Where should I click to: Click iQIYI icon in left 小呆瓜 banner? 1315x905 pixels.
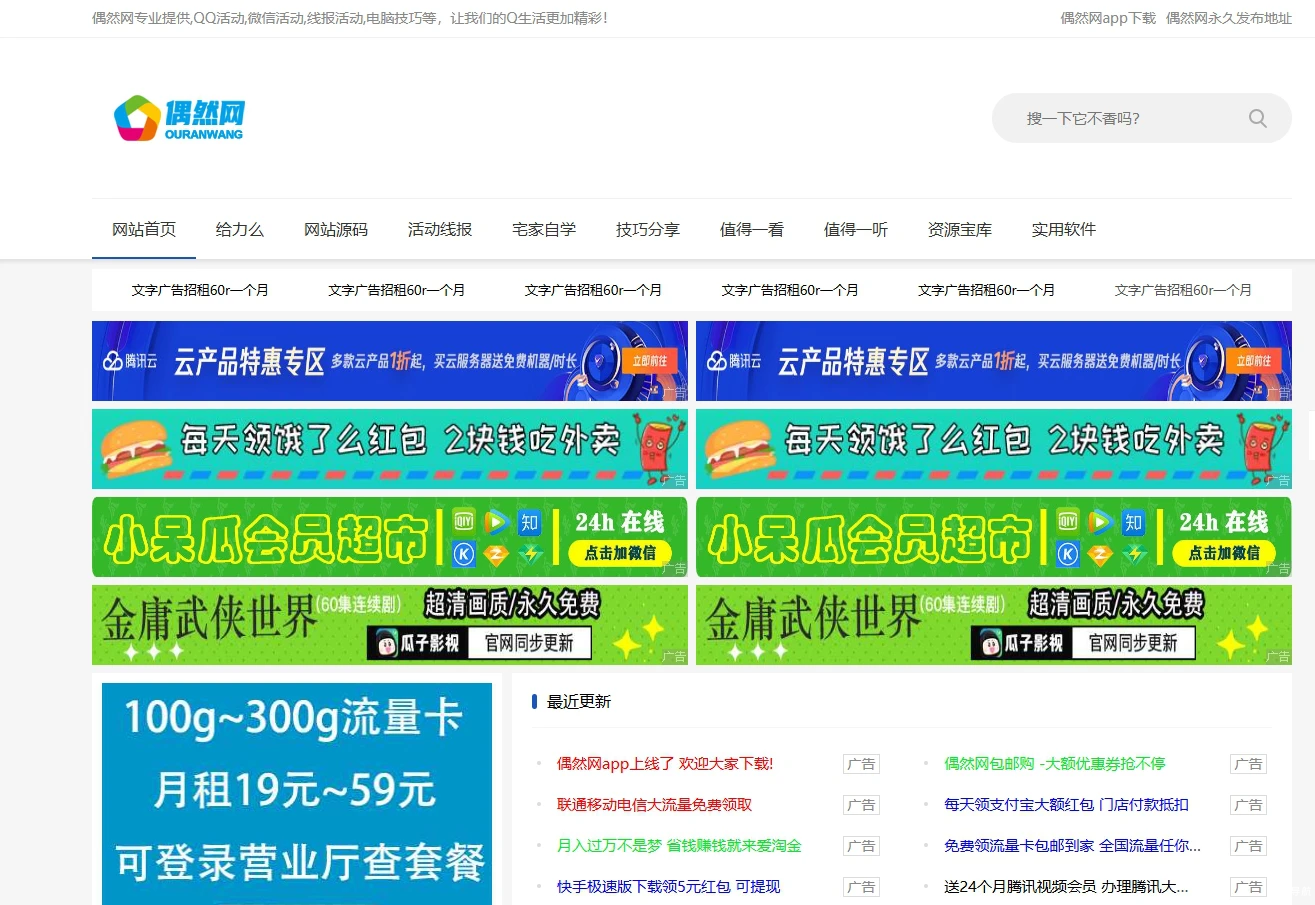[464, 521]
